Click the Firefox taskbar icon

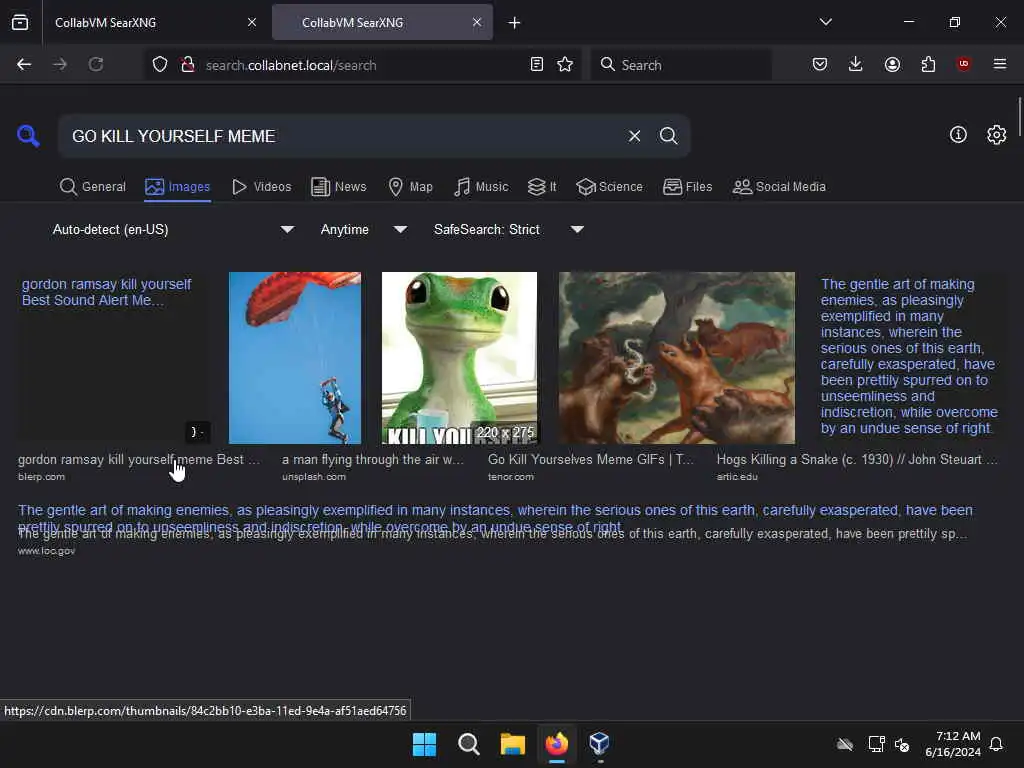tap(556, 744)
